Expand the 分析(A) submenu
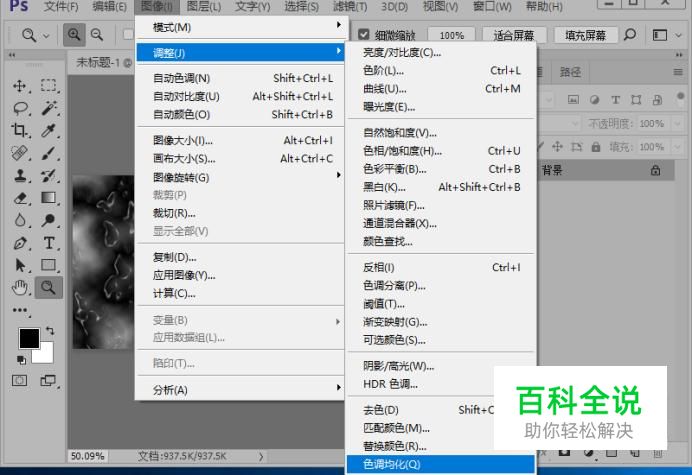This screenshot has height=475, width=692. 241,390
